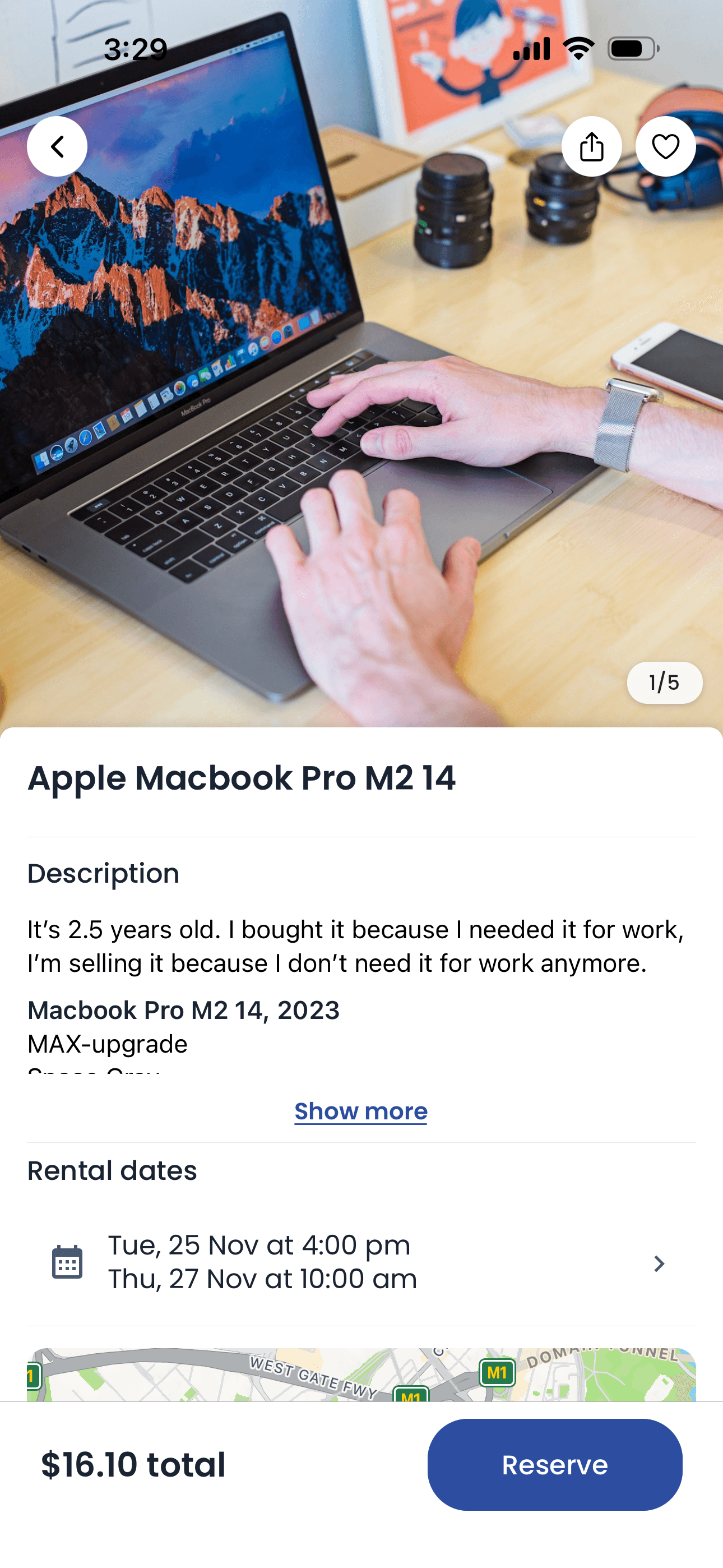Viewport: 723px width, 1568px height.
Task: Click the calendar icon beside rental dates
Action: (x=67, y=1262)
